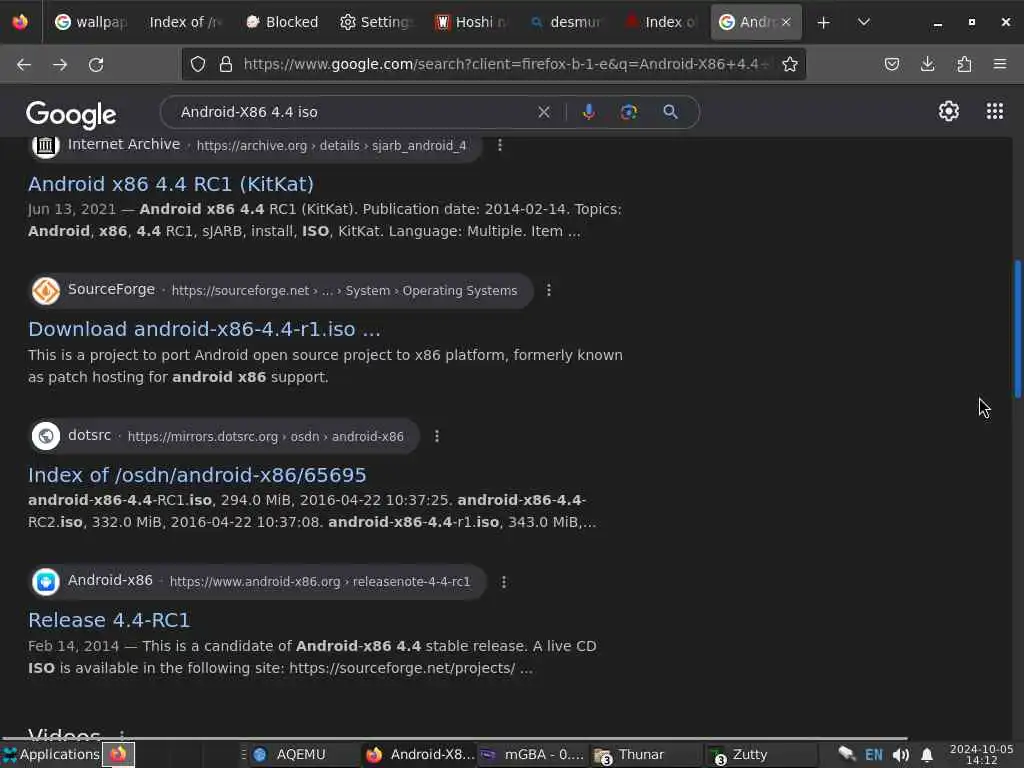Switch to the Hoshi tab
This screenshot has width=1024, height=768.
[471, 22]
